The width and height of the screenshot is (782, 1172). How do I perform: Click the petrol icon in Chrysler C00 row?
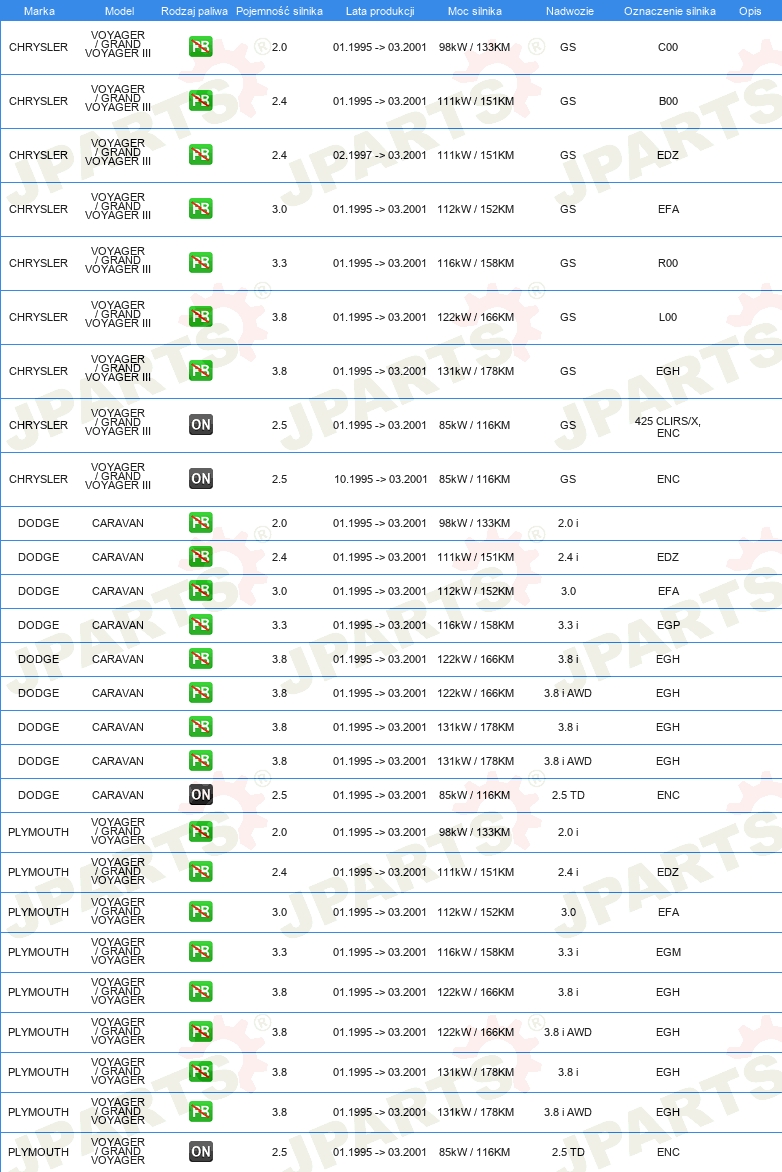200,47
